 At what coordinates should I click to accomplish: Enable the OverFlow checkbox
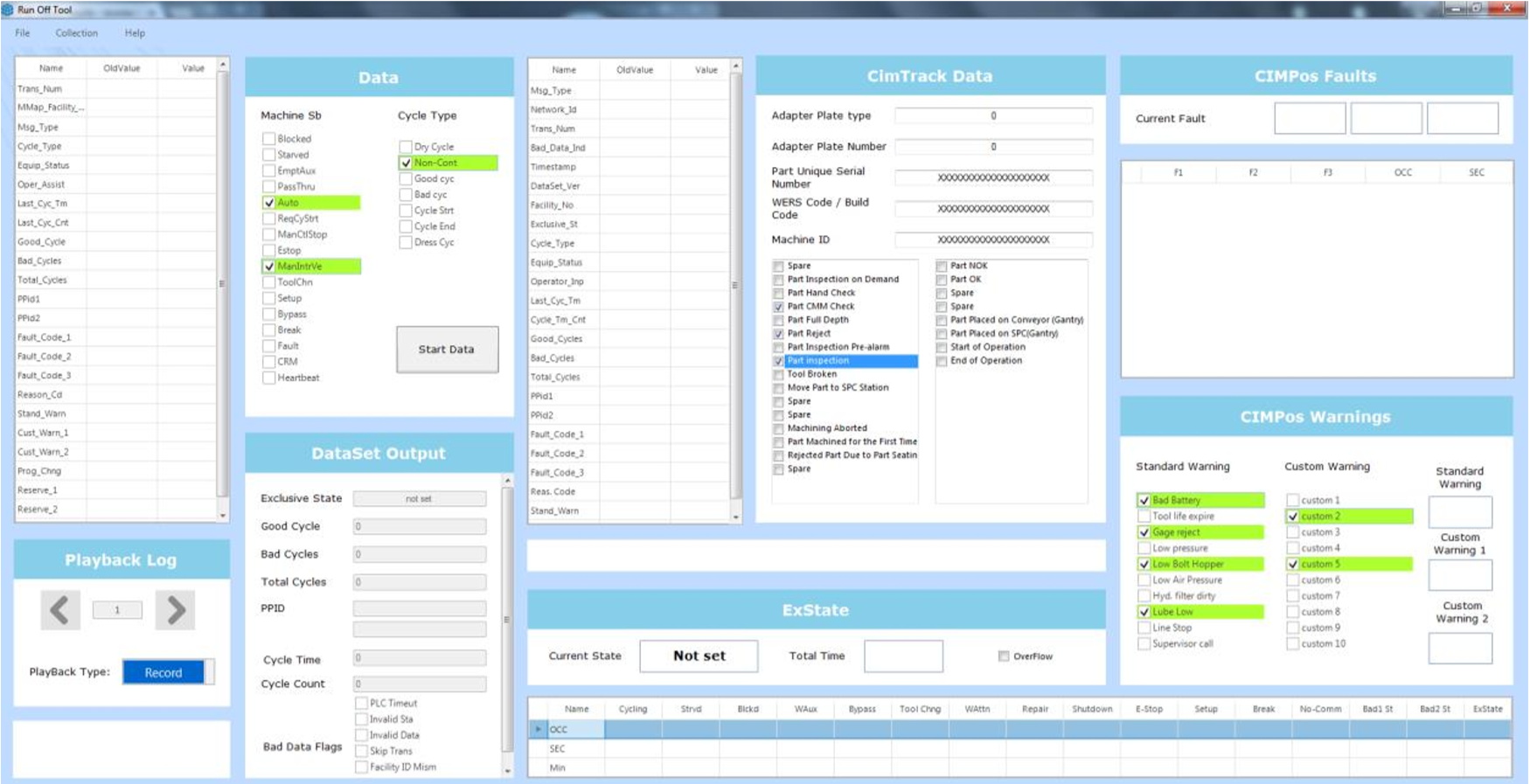[x=1004, y=656]
